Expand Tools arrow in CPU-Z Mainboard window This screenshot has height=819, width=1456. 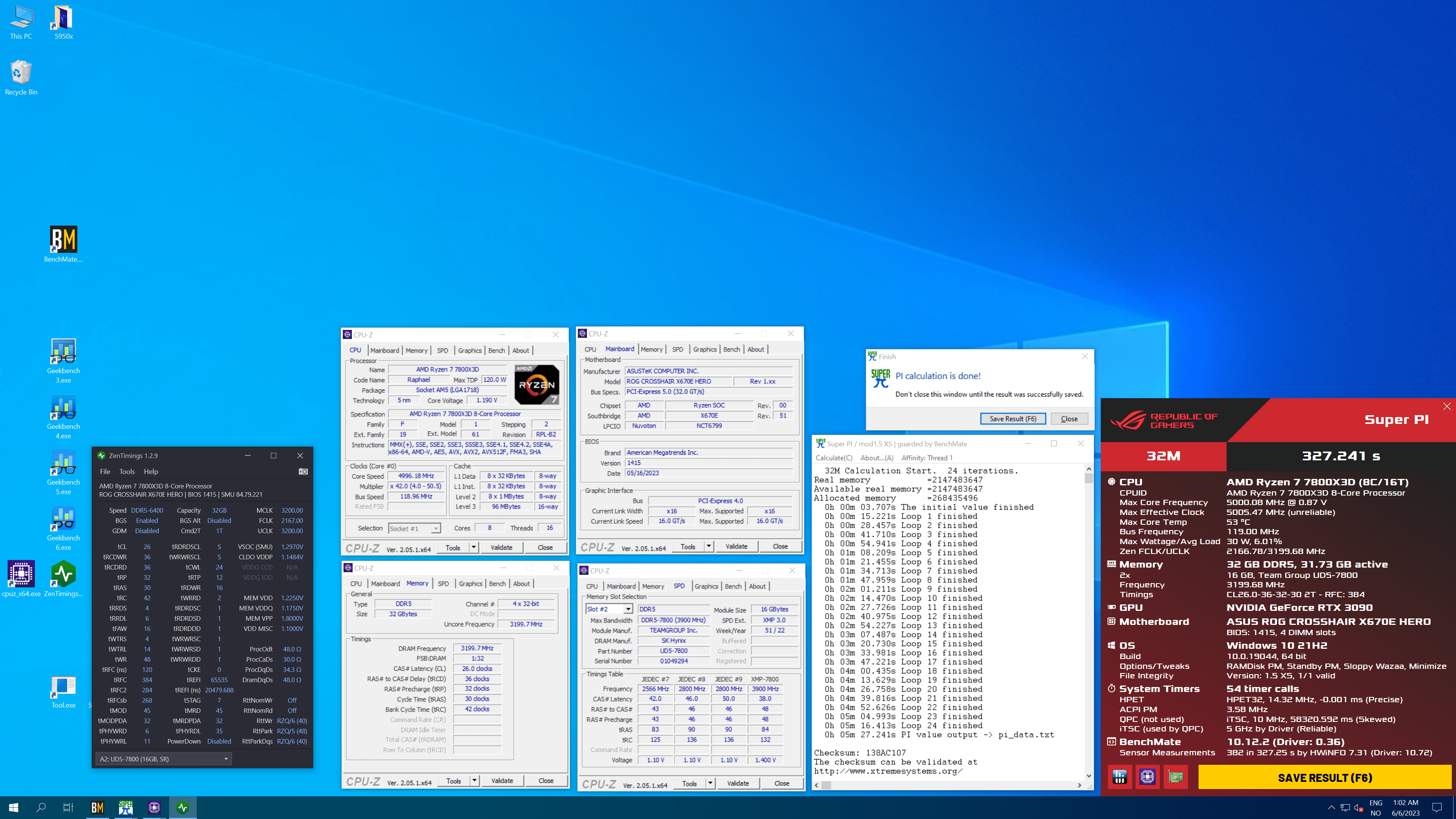coord(709,546)
